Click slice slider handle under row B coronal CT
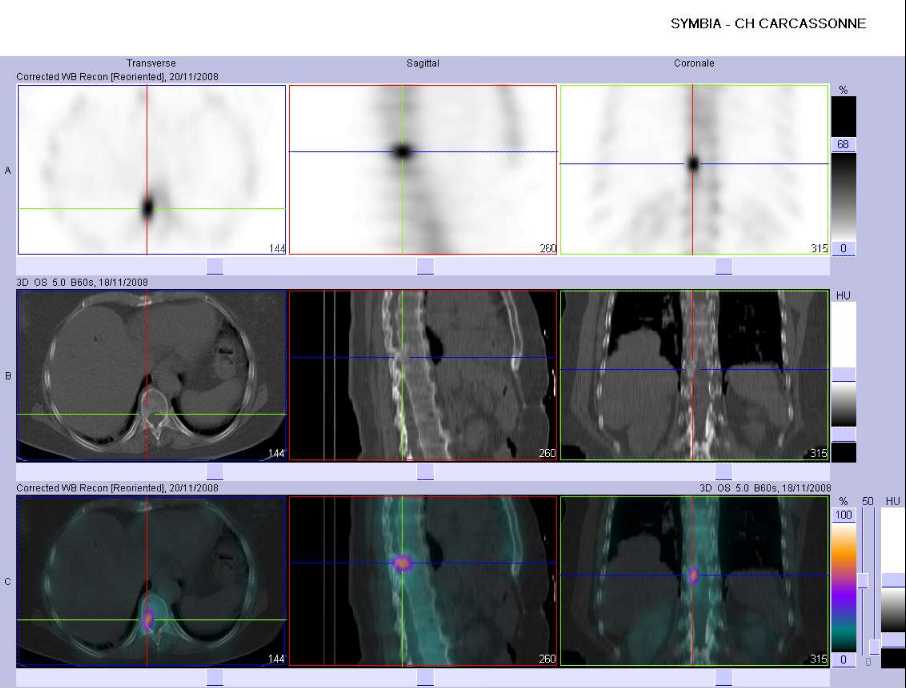 click(x=723, y=471)
